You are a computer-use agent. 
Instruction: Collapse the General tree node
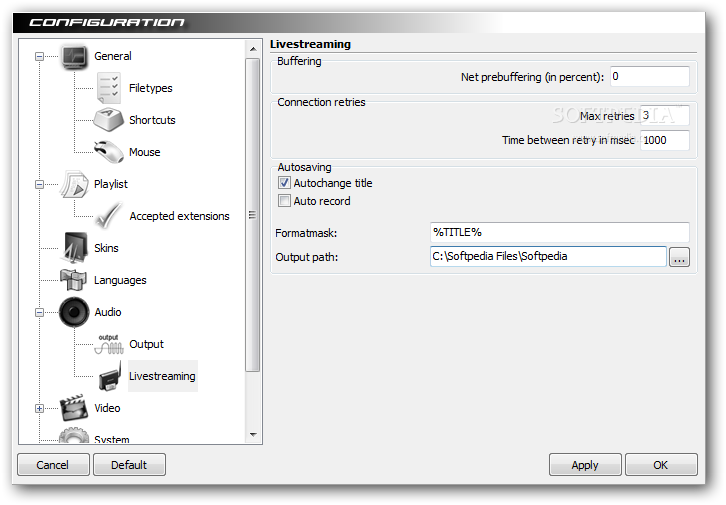39,56
